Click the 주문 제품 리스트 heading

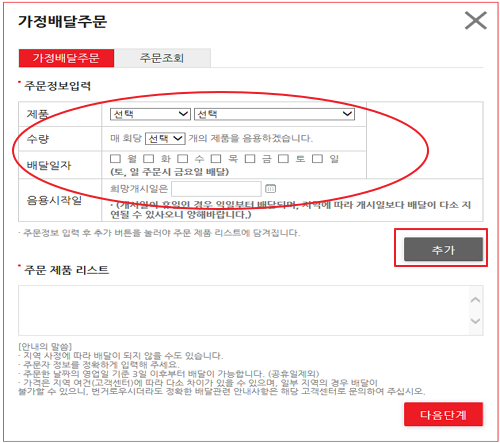point(66,270)
